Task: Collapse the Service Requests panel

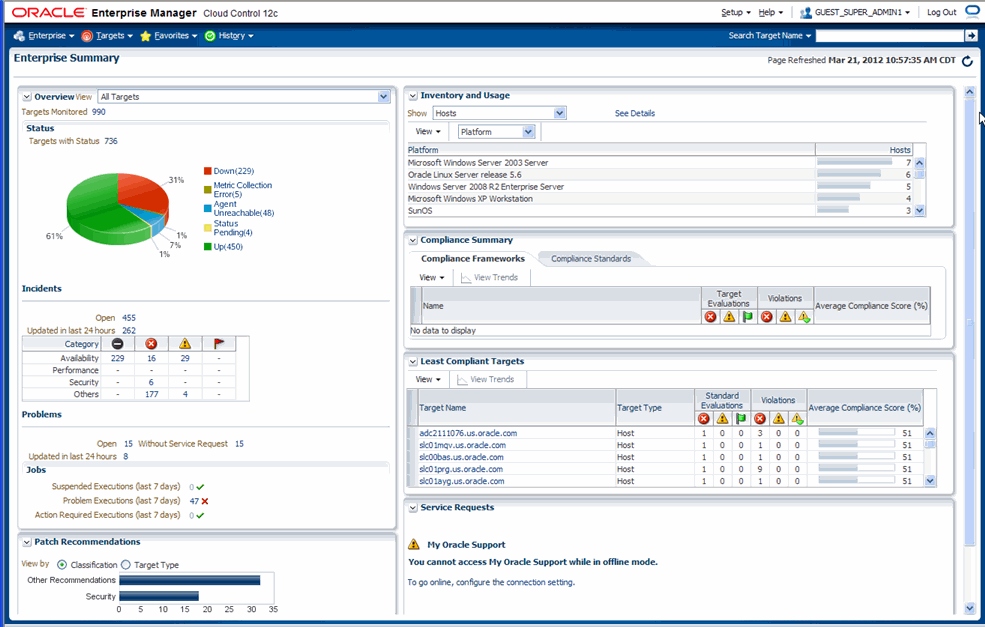Action: pyautogui.click(x=413, y=508)
